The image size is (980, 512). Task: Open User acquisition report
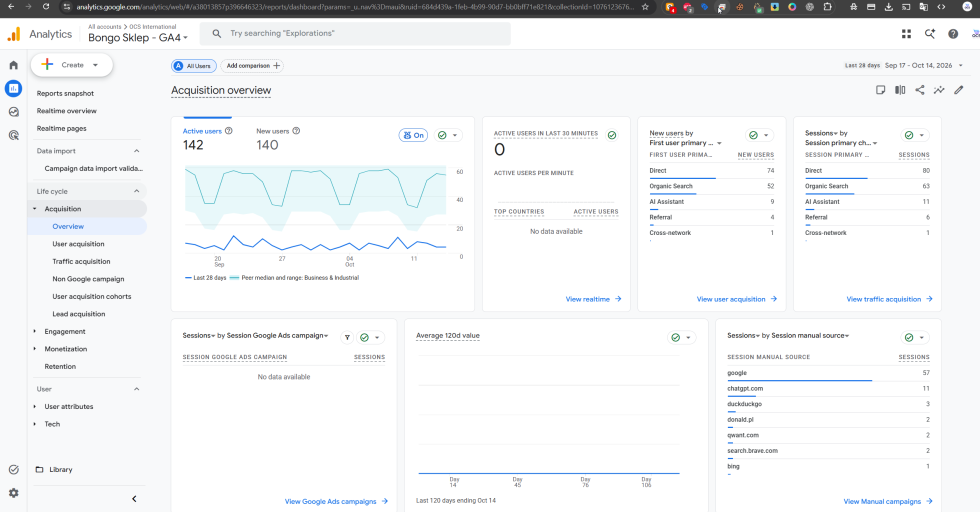pyautogui.click(x=78, y=244)
